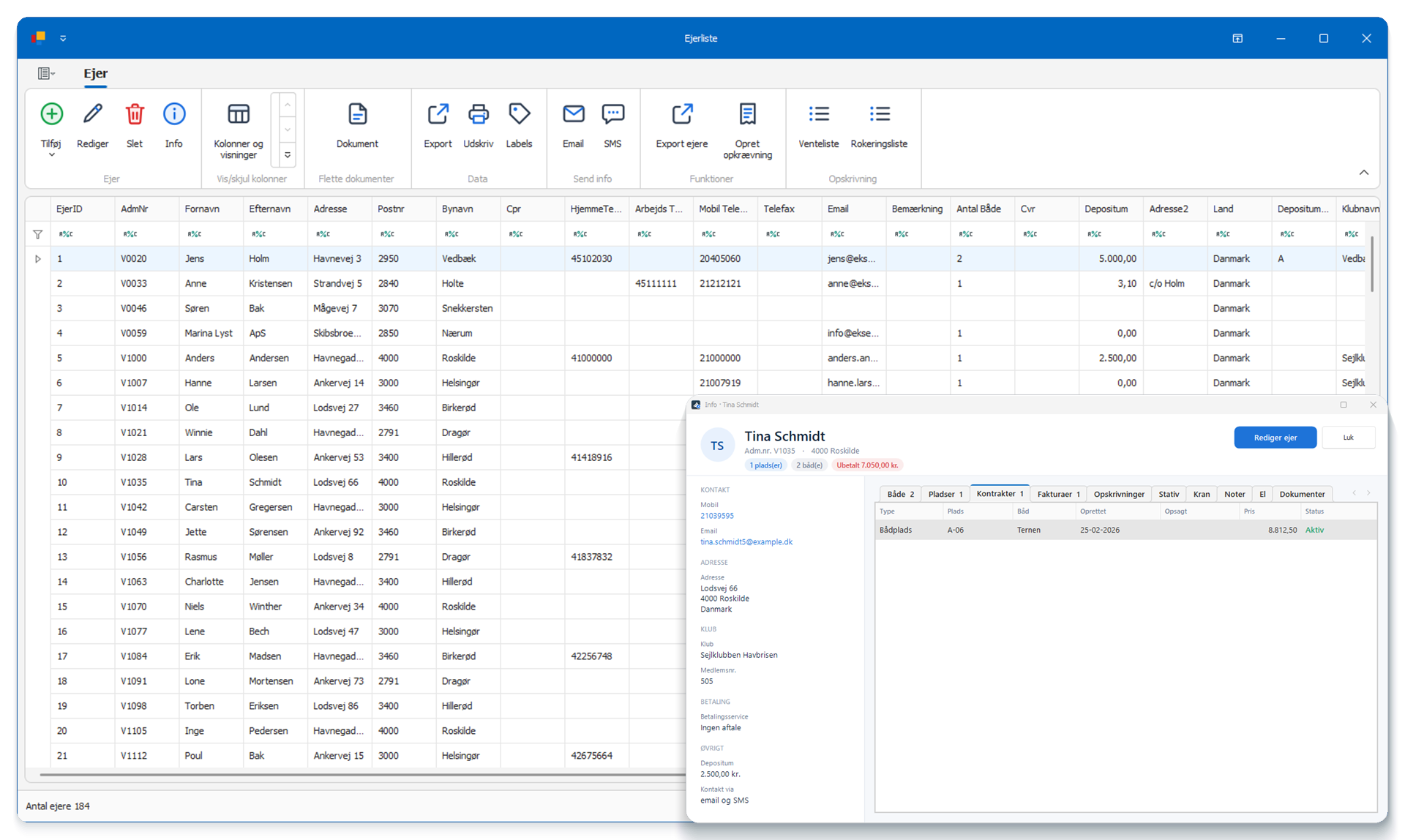Open the Info ribbon icon

click(174, 114)
